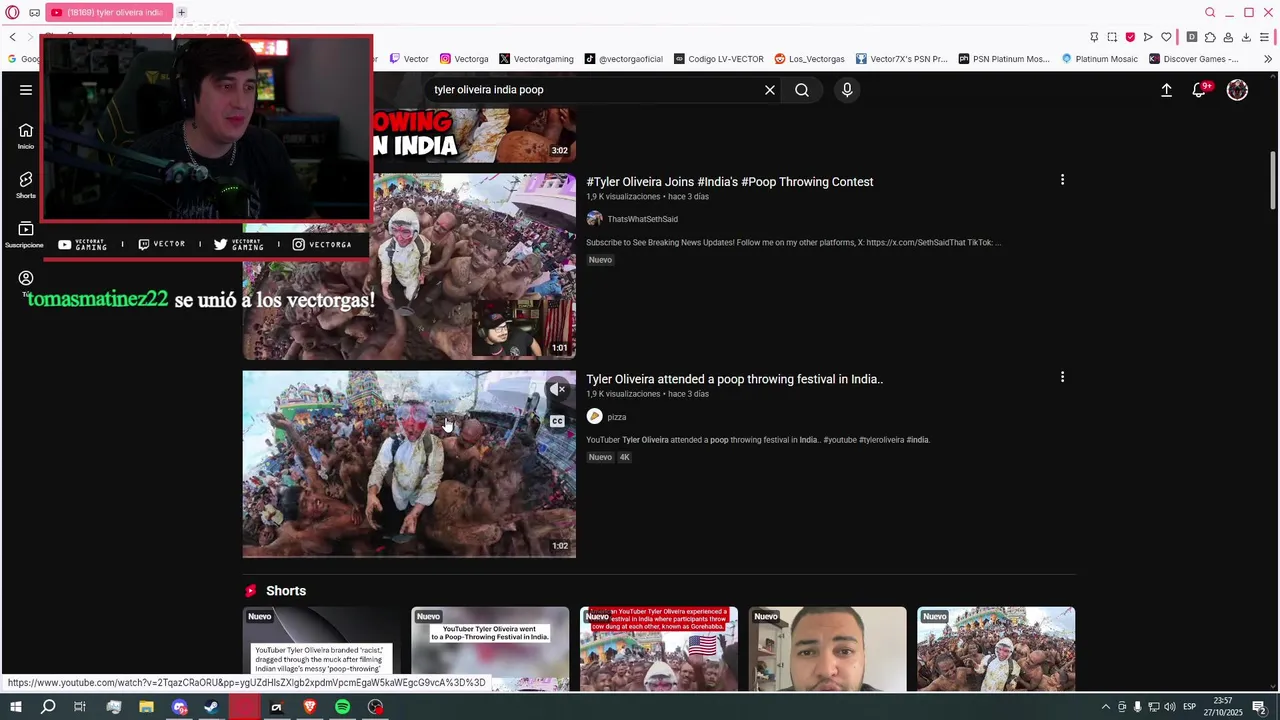Open Opera ad blocker shield icon
The image size is (1280, 720).
tap(1130, 37)
